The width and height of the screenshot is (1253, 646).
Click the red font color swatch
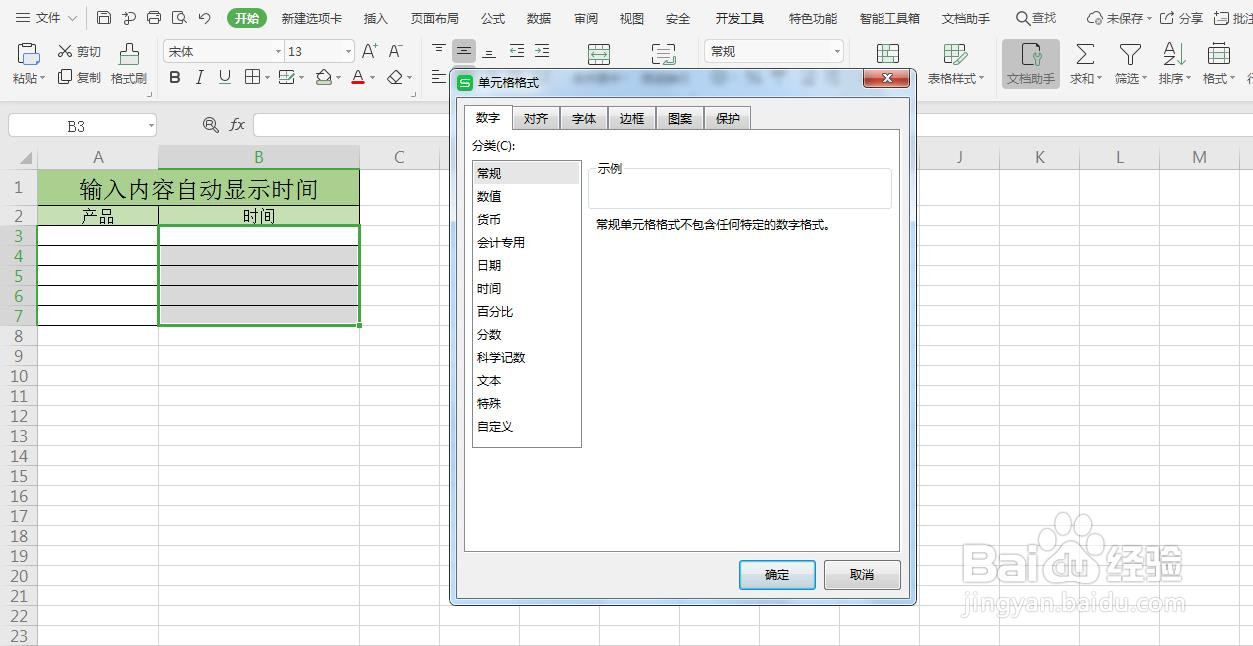(x=358, y=77)
